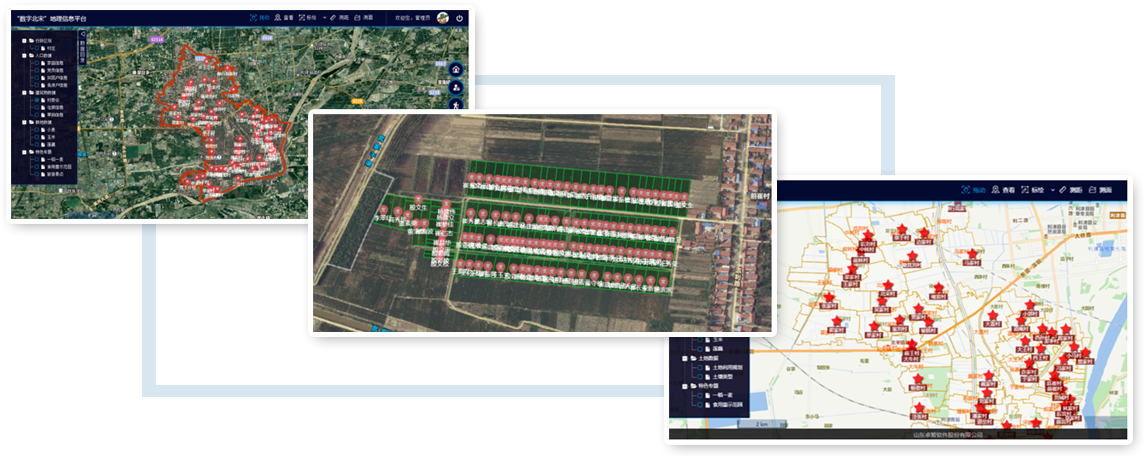Open the admin user avatar
Screen dimensions: 1145x458
[x=443, y=18]
